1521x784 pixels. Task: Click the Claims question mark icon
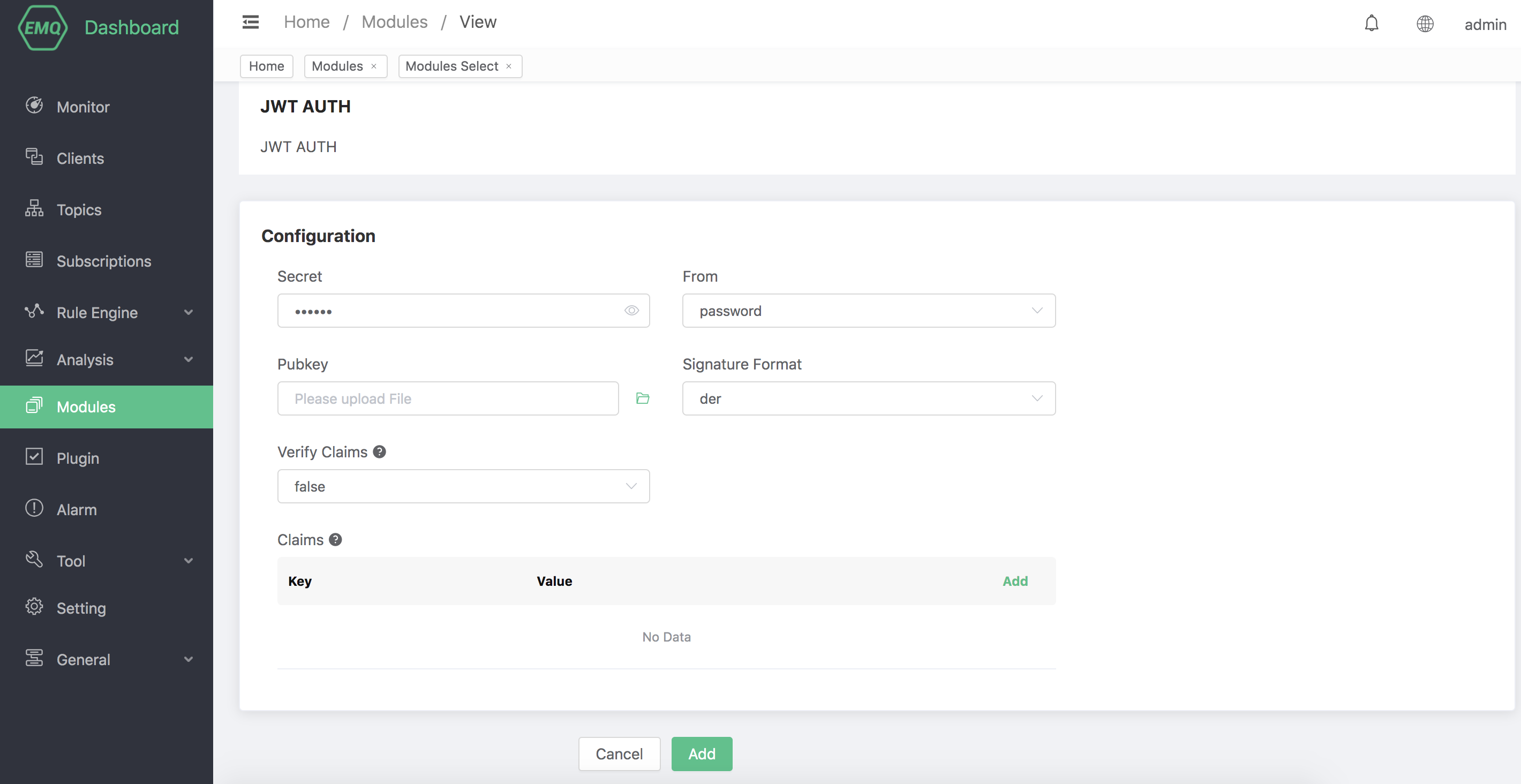[x=335, y=540]
